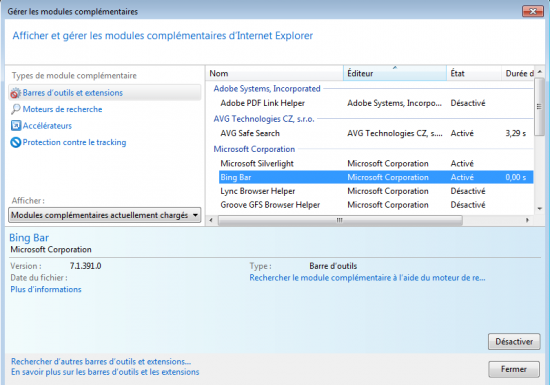Select Moteurs de recherche type

(x=62, y=109)
